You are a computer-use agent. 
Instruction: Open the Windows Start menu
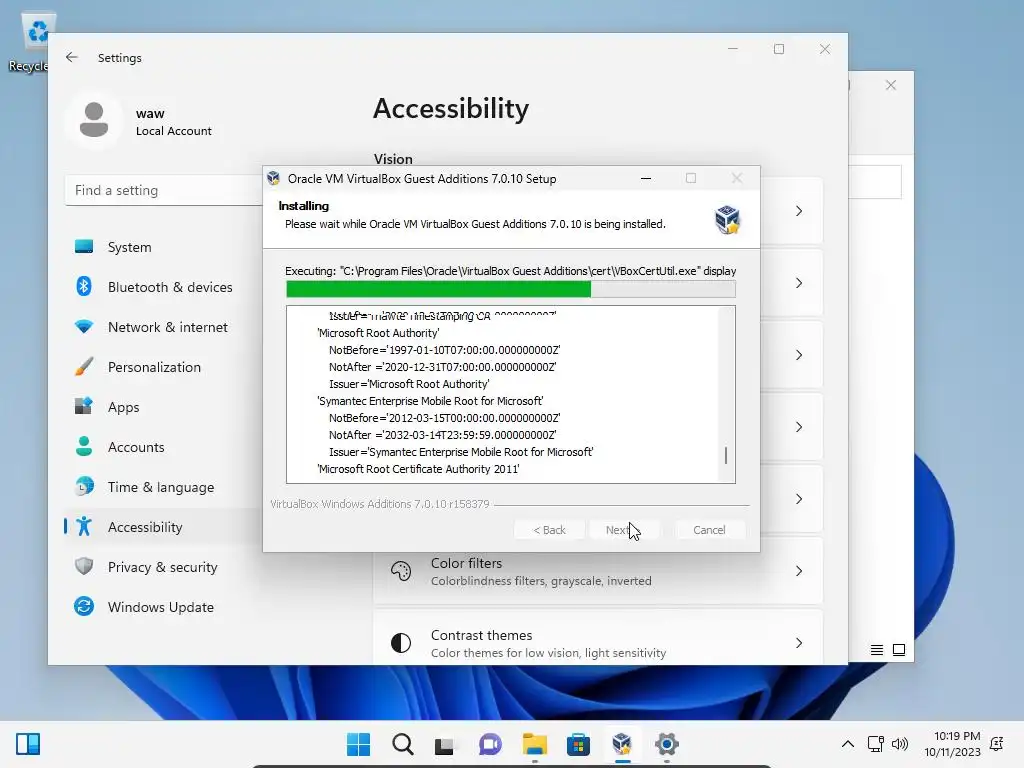pos(359,744)
